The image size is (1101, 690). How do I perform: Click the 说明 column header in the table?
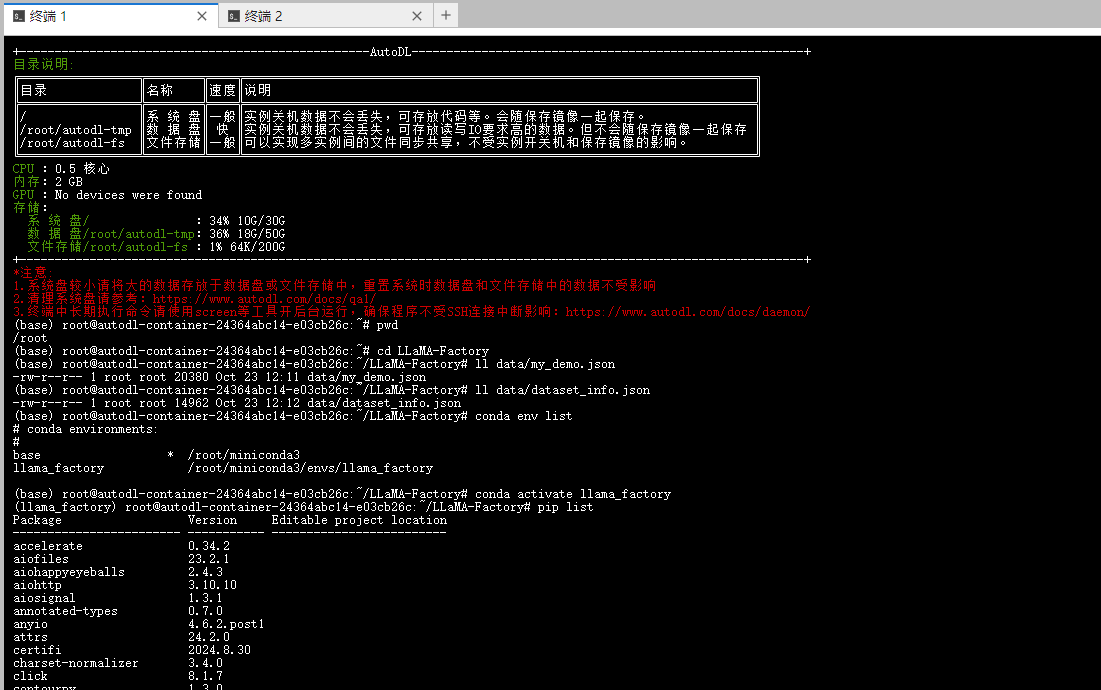tap(257, 91)
